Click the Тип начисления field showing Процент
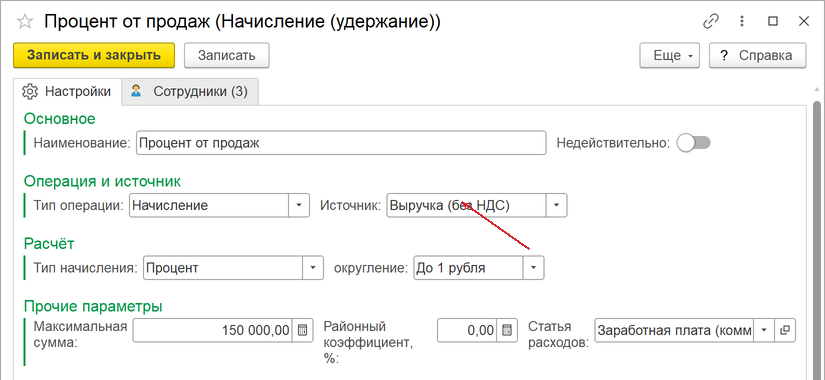Image resolution: width=825 pixels, height=380 pixels. (x=223, y=268)
